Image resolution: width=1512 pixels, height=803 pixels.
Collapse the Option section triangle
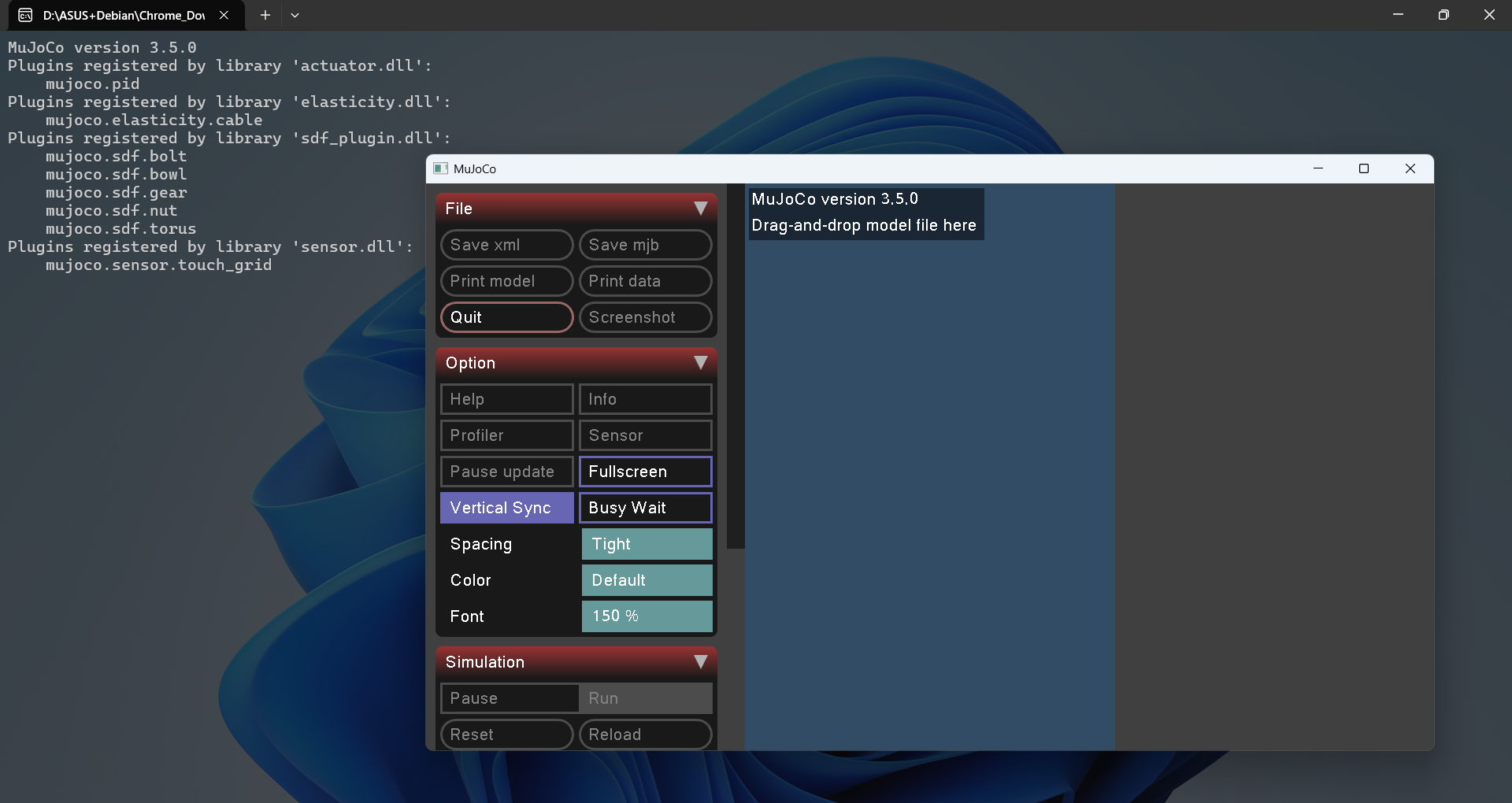point(700,363)
